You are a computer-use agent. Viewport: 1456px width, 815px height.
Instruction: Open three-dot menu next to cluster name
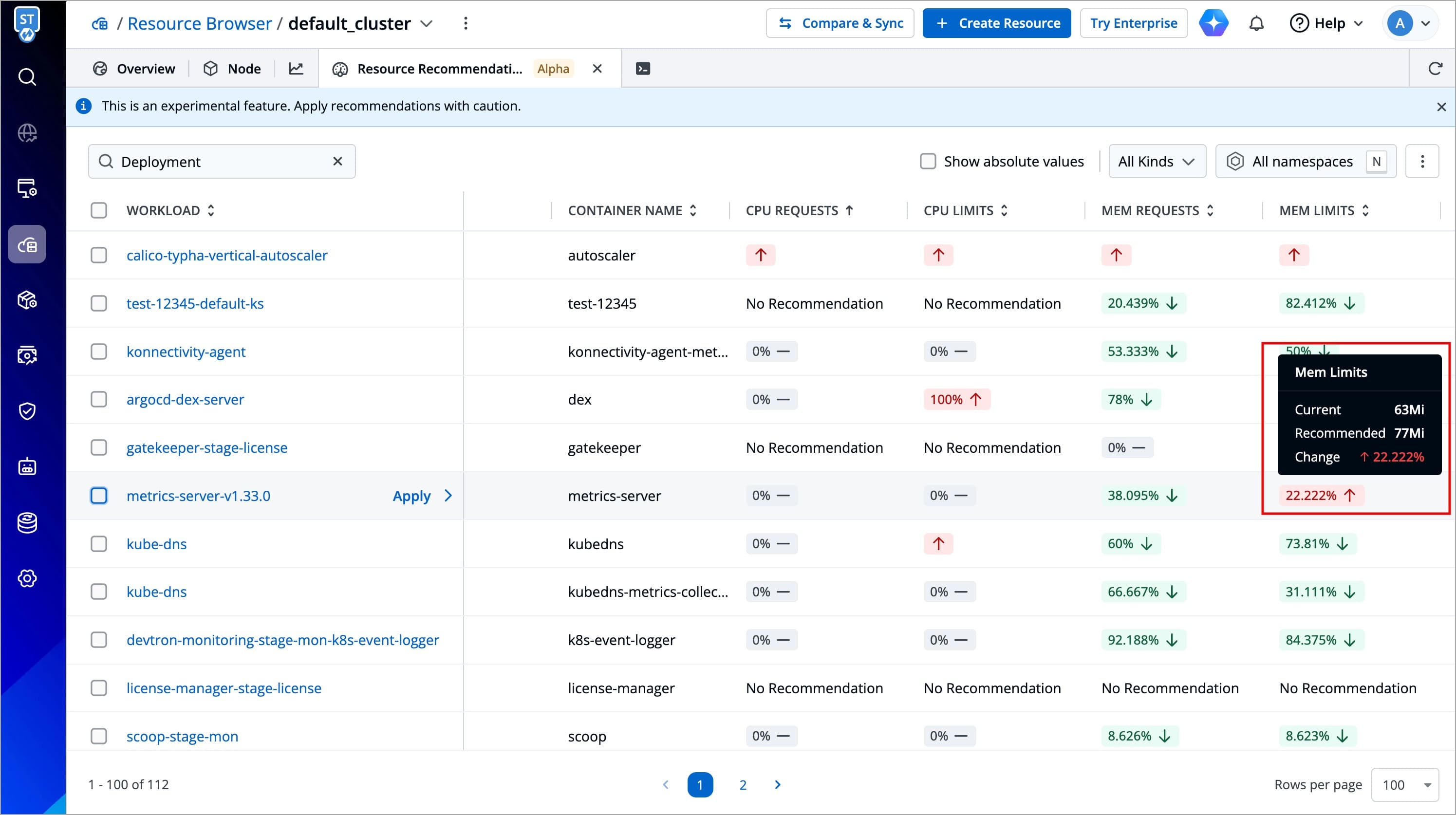pos(465,24)
